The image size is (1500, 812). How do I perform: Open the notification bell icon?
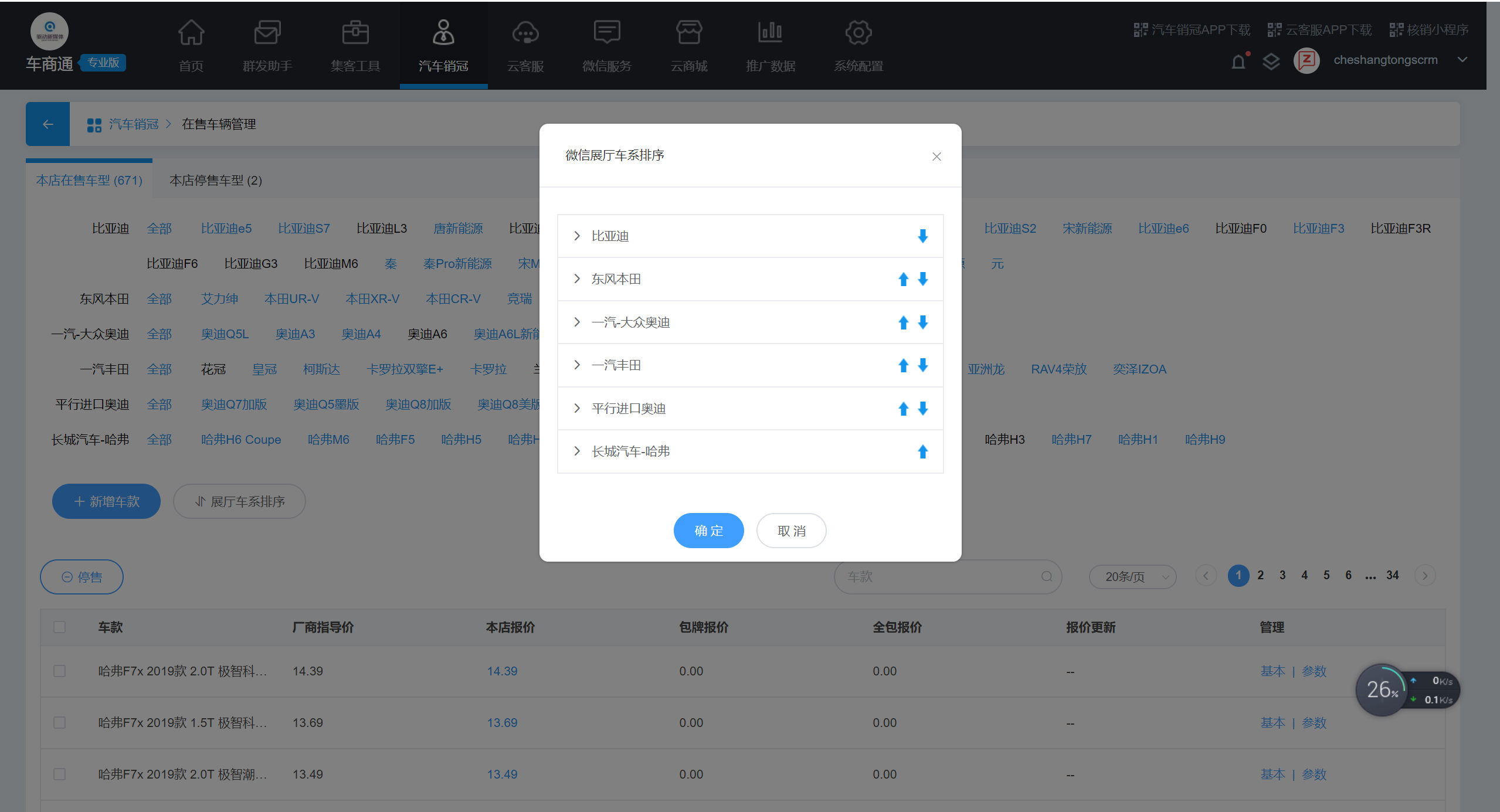tap(1238, 61)
